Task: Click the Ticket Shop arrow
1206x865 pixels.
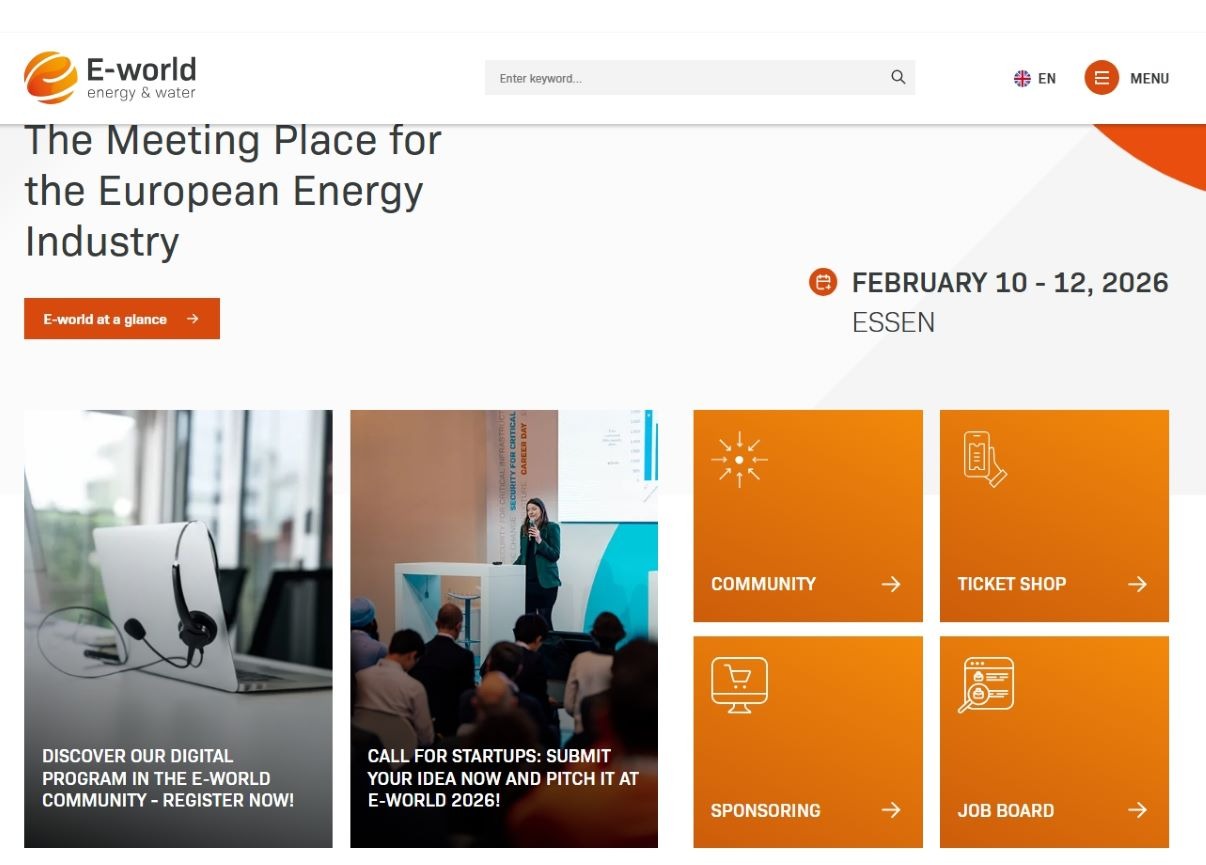Action: (x=1139, y=584)
